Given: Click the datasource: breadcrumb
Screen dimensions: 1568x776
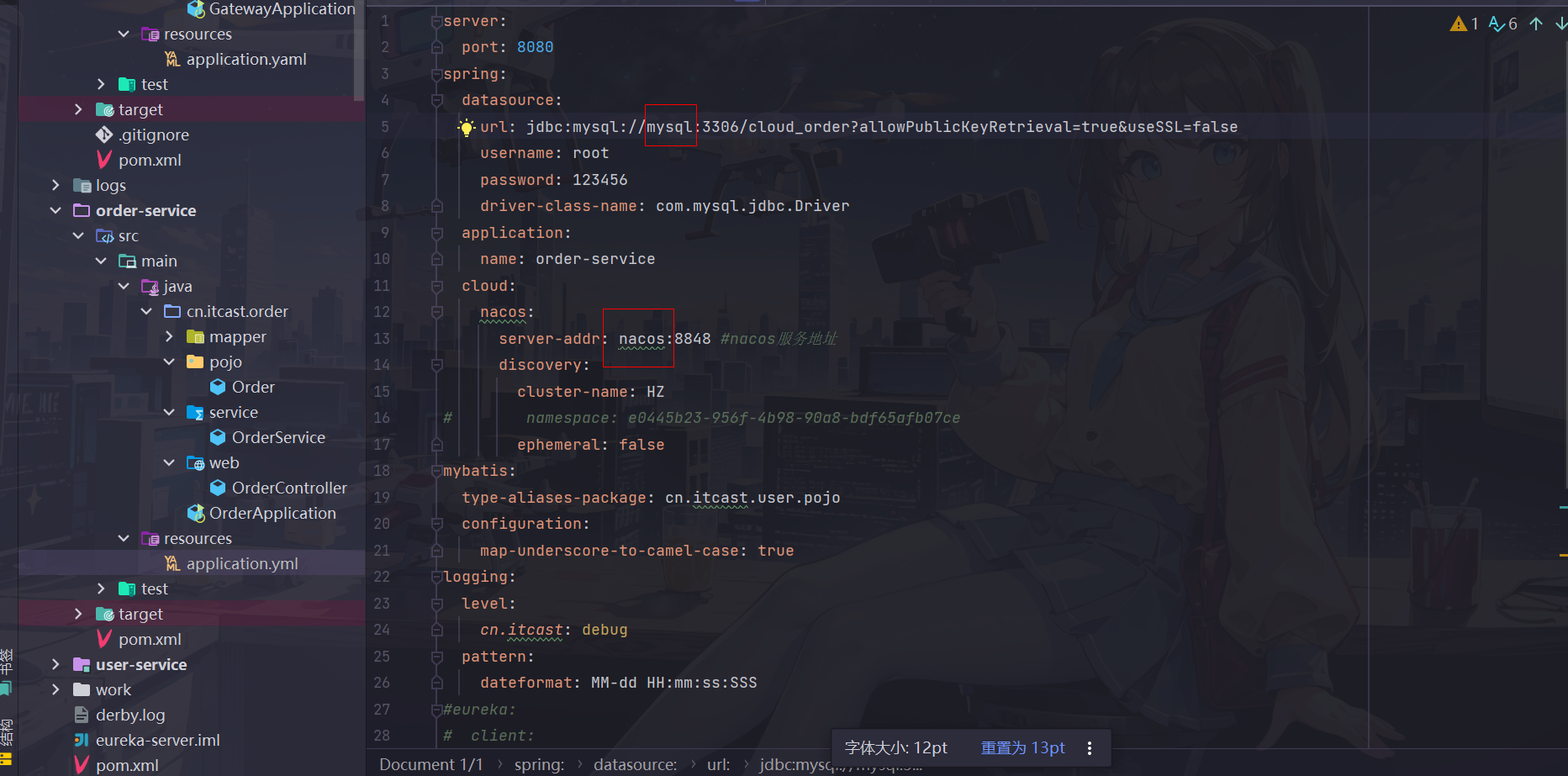Looking at the screenshot, I should click(x=635, y=764).
